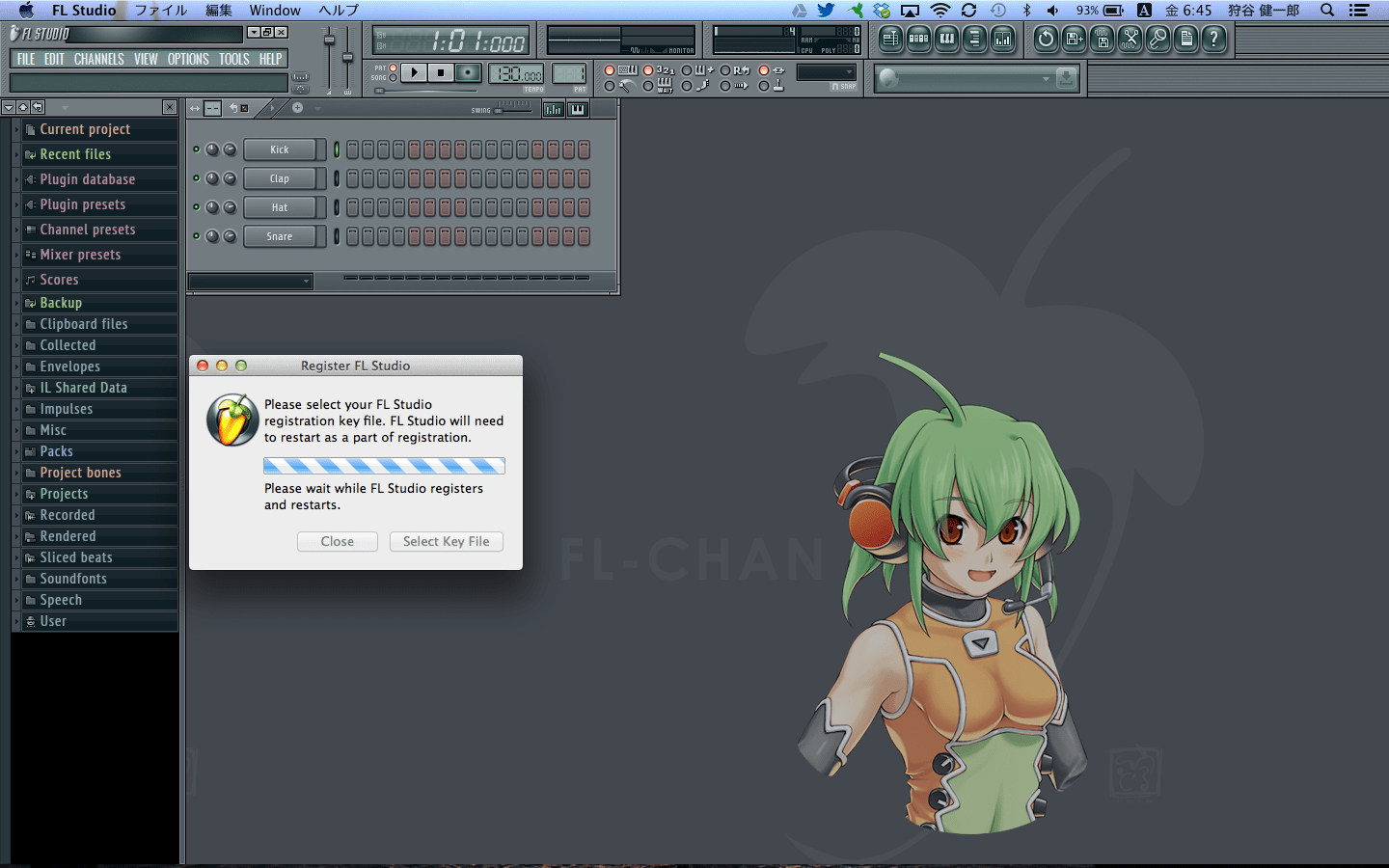The width and height of the screenshot is (1389, 868).
Task: Open the VIEW menu
Action: [146, 59]
